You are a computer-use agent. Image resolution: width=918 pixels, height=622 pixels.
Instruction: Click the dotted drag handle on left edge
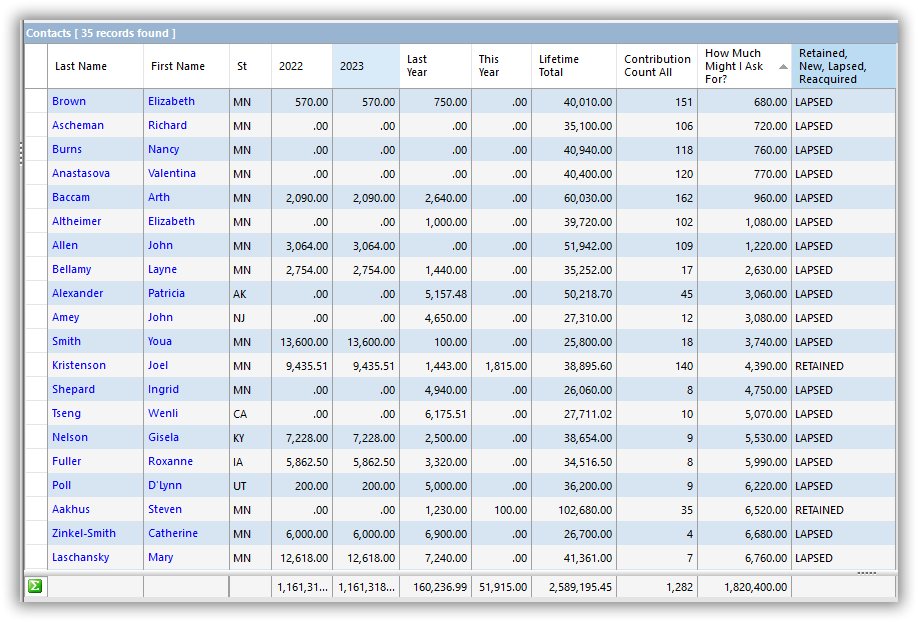coord(21,152)
